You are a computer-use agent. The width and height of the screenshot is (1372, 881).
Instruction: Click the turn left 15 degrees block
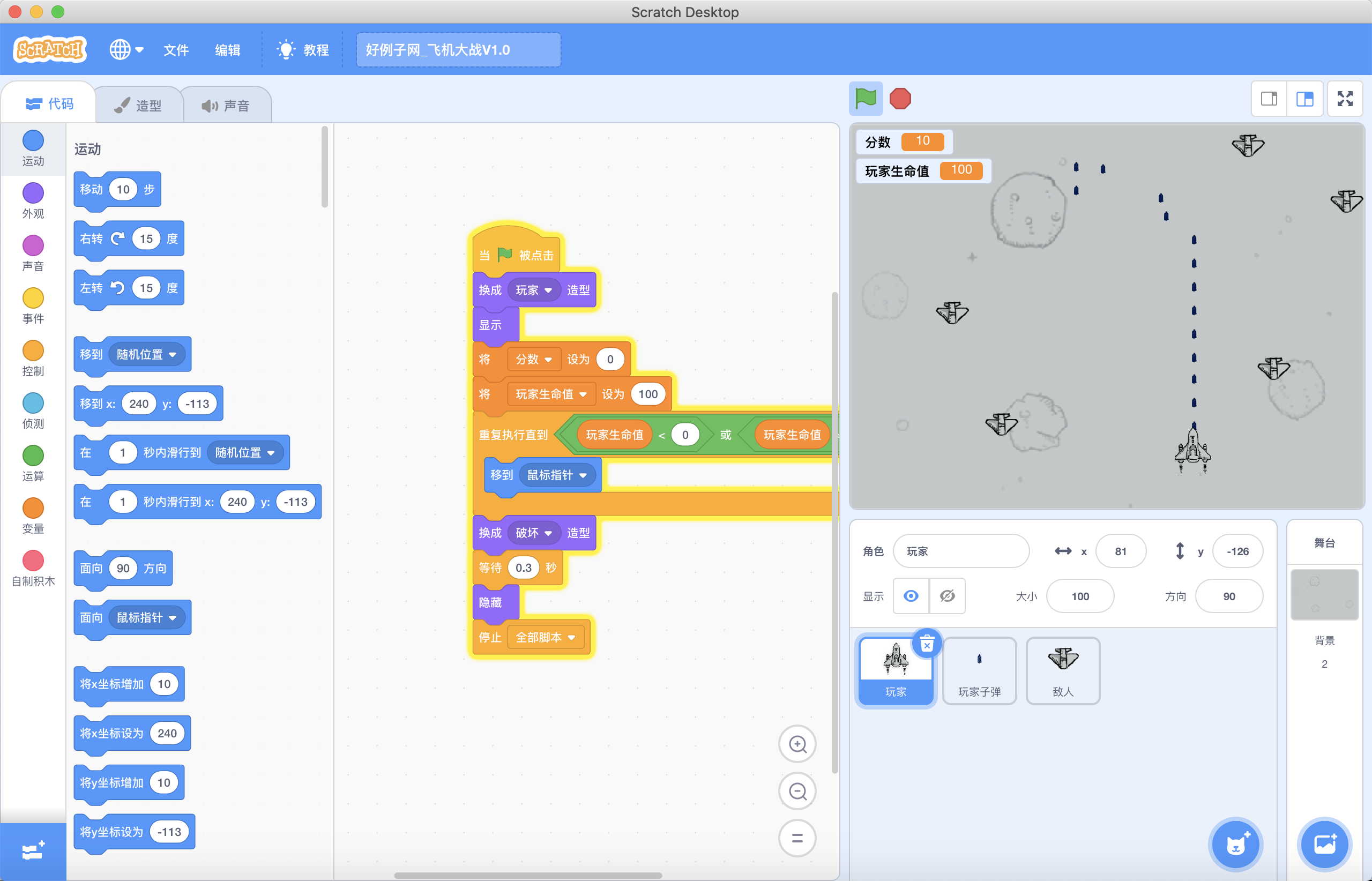tap(129, 288)
